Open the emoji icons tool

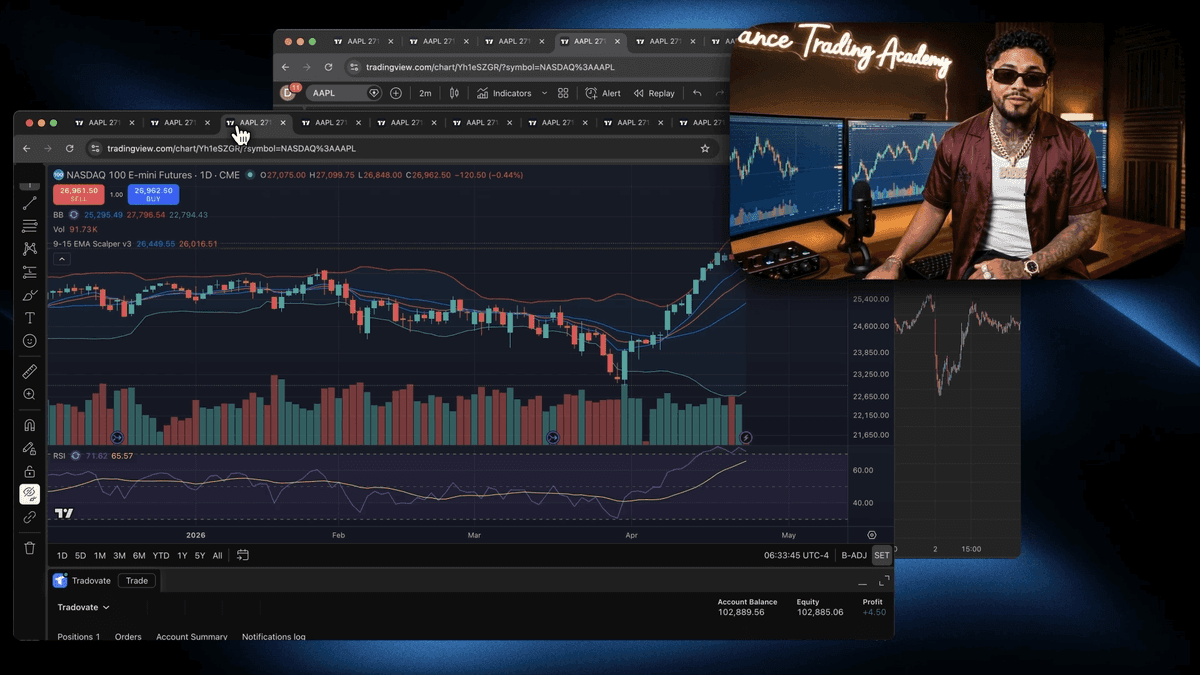click(30, 341)
